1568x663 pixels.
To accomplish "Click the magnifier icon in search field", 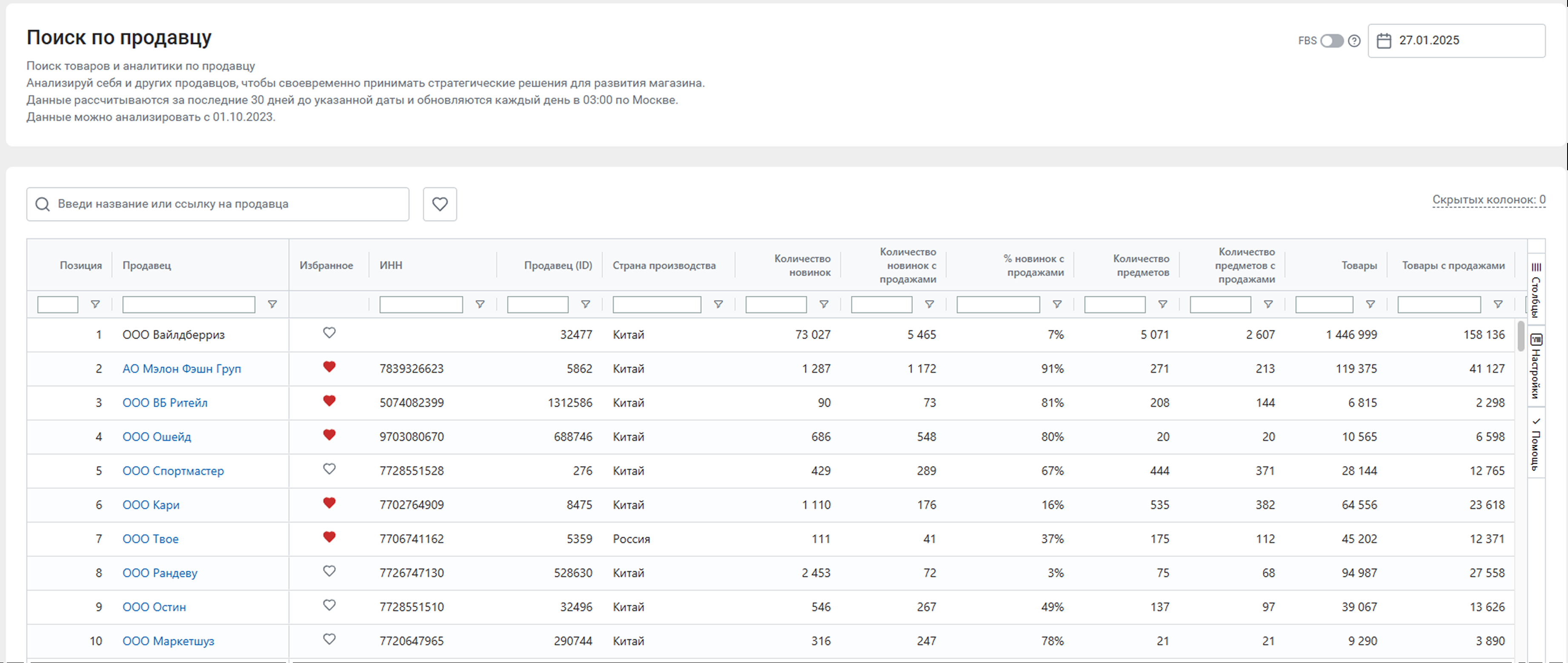I will click(x=42, y=204).
